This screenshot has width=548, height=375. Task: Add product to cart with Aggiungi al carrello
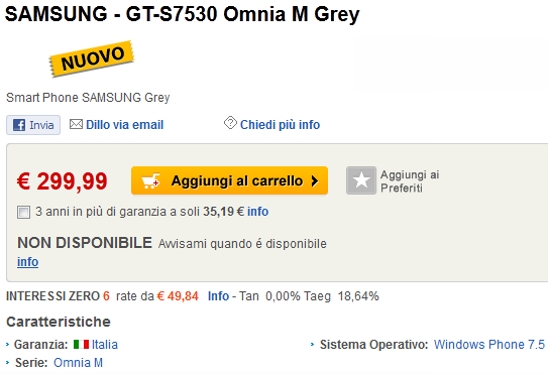(229, 180)
